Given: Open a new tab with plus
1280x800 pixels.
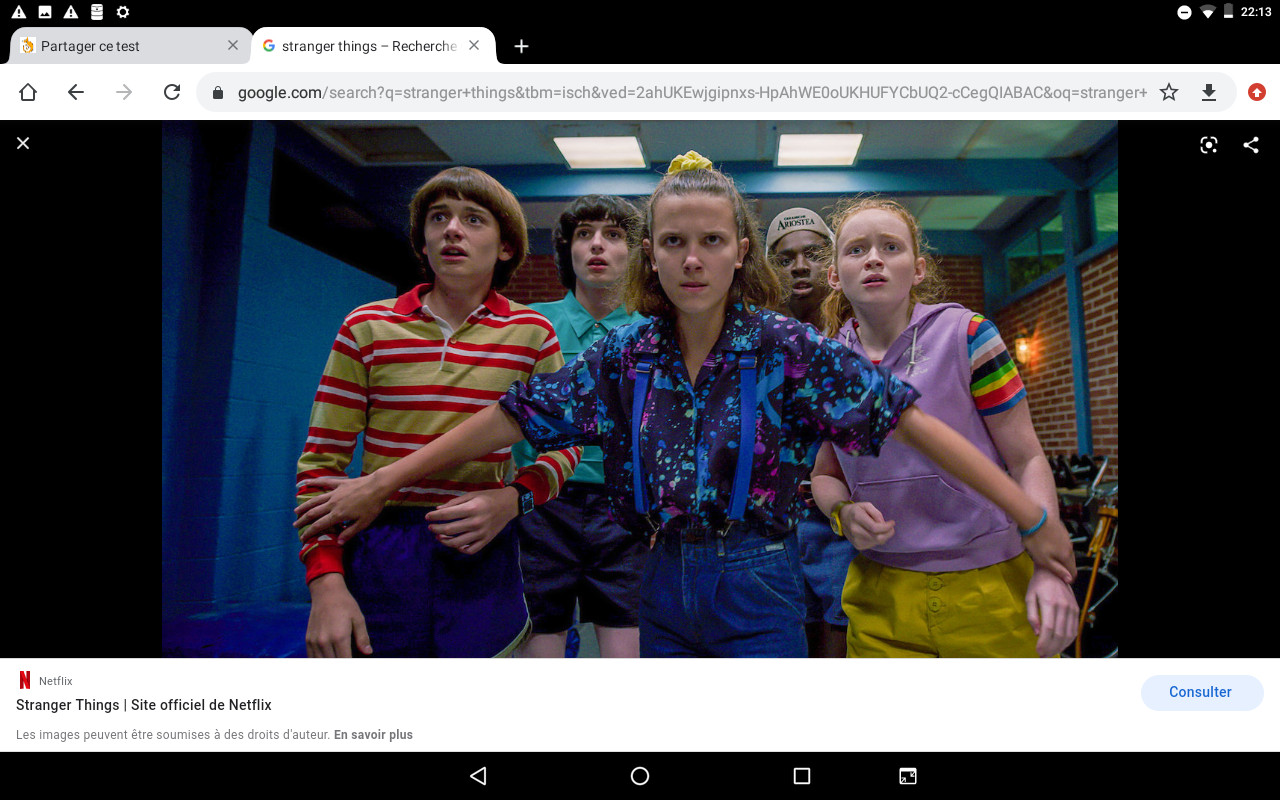Looking at the screenshot, I should tap(521, 46).
